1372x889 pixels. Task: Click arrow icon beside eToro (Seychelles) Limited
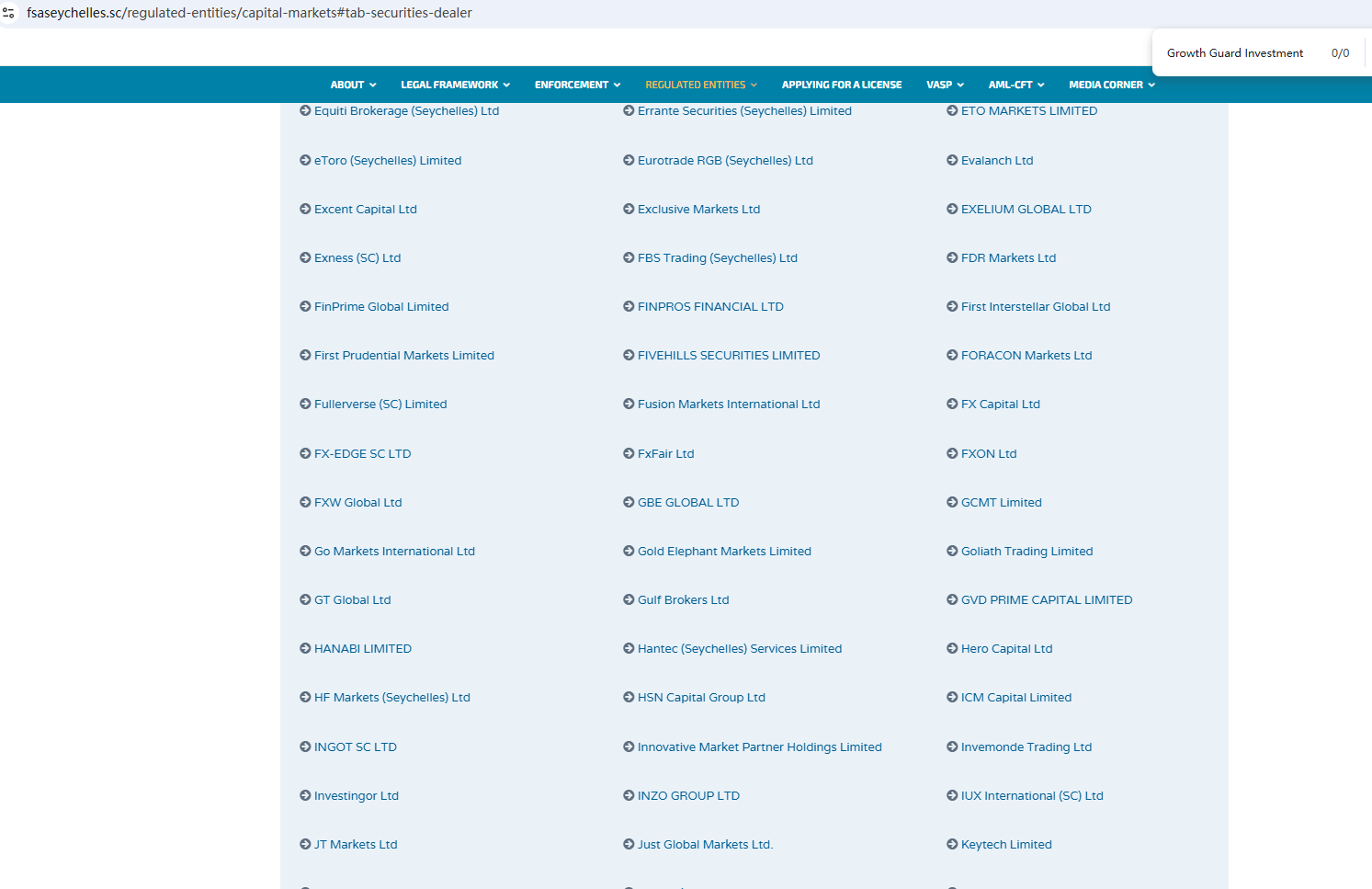point(305,160)
